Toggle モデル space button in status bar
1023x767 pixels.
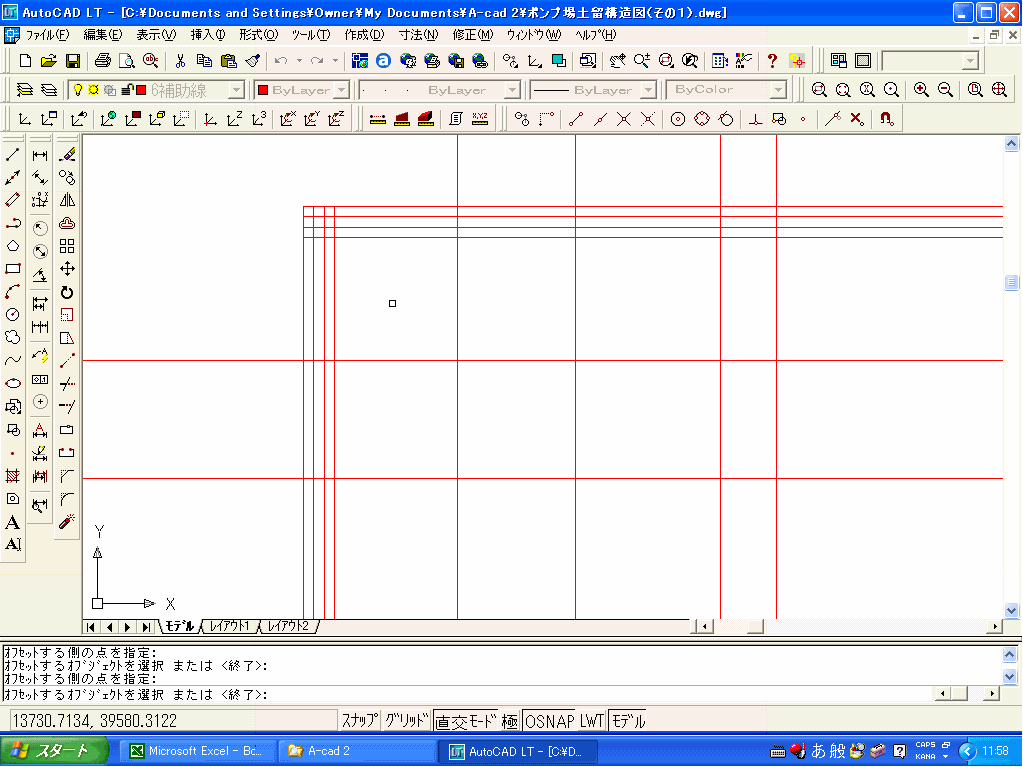(x=628, y=721)
